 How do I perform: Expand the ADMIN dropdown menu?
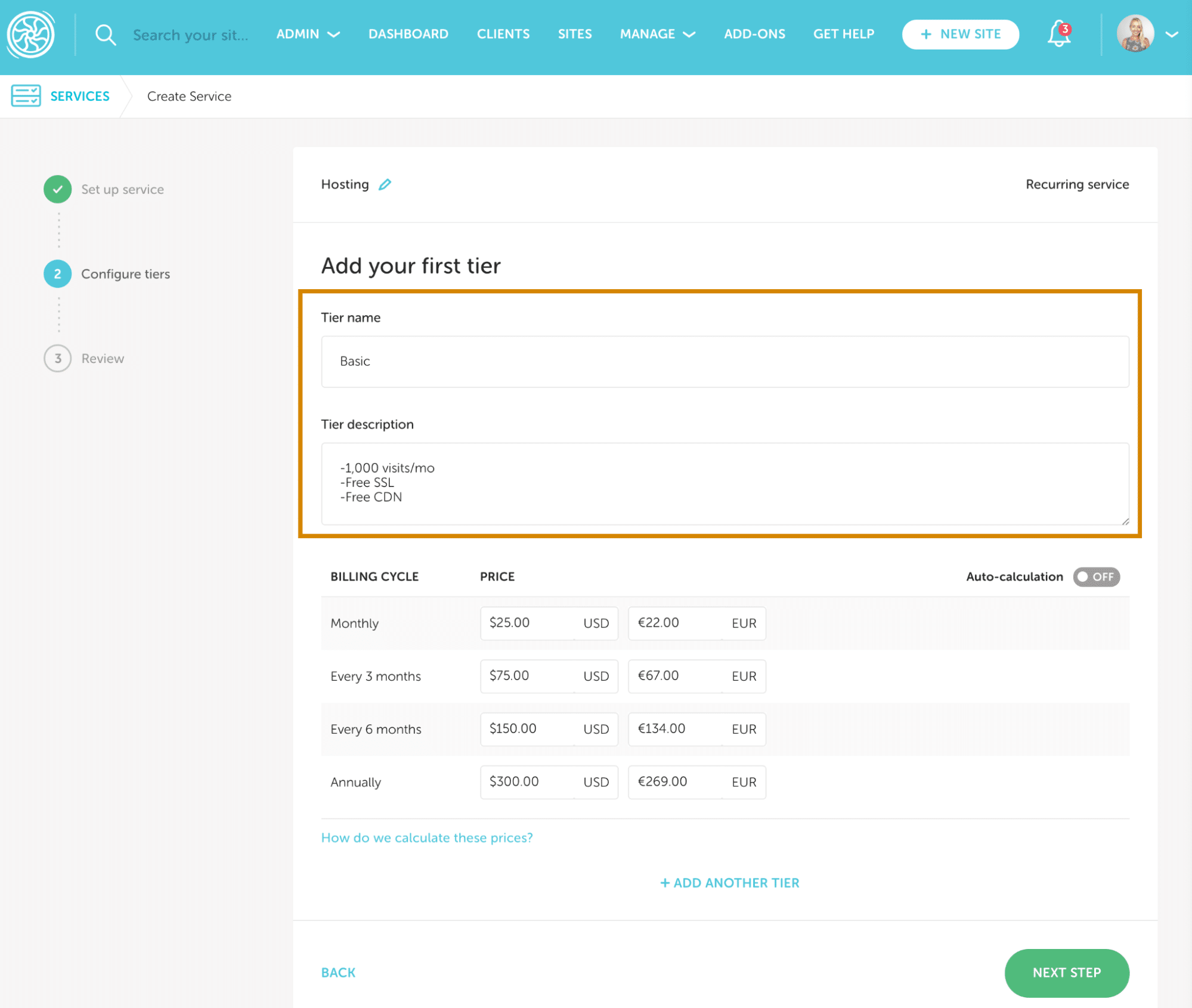tap(308, 34)
